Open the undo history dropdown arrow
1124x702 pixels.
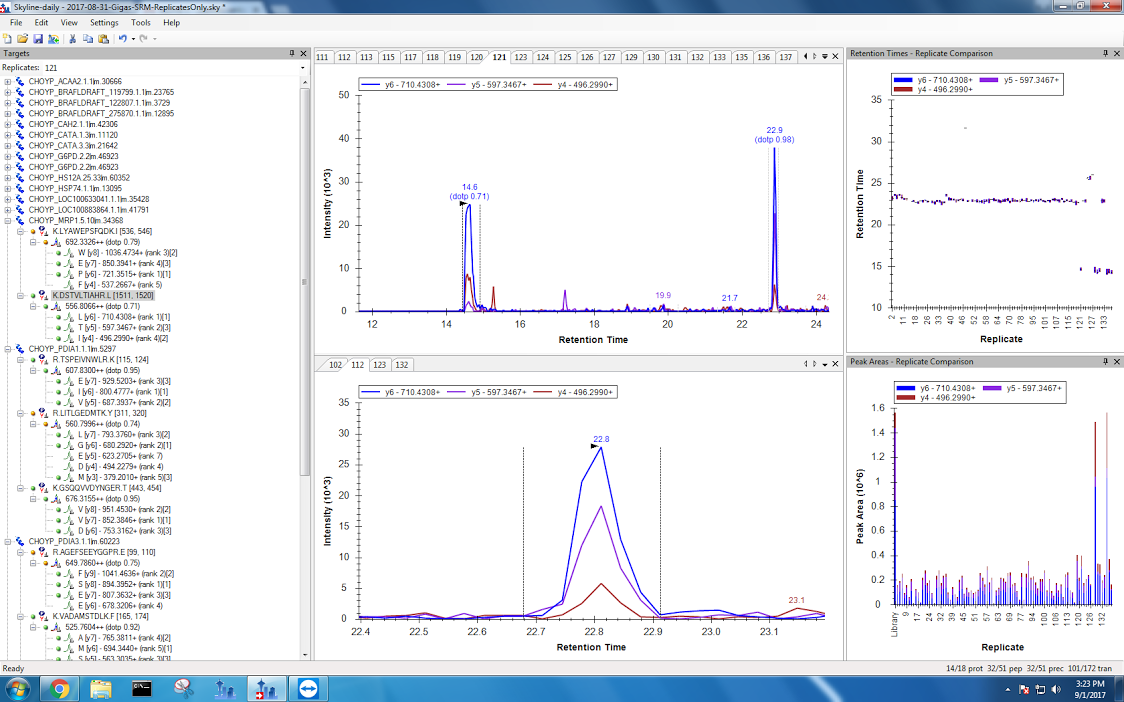coord(131,38)
